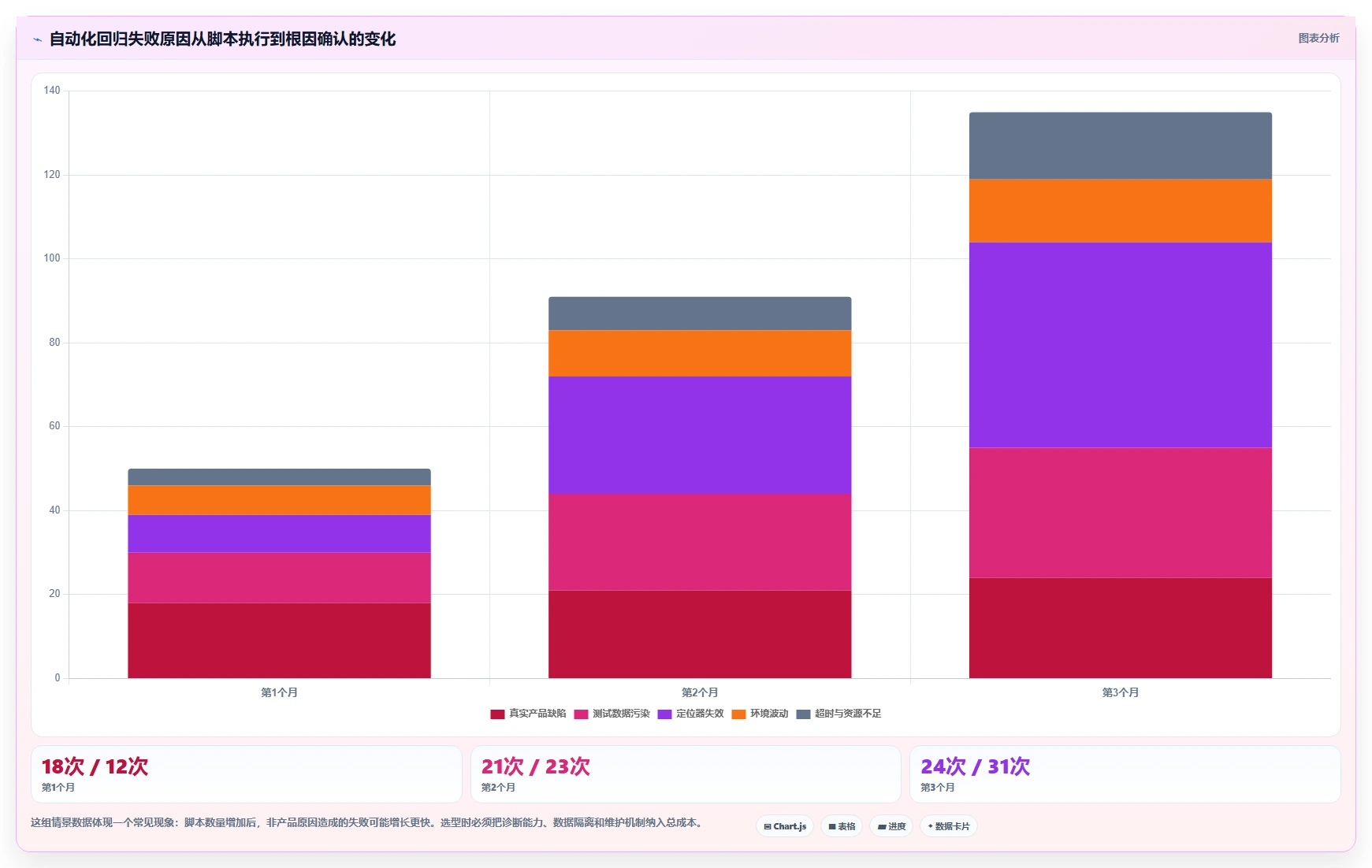Select the 数据卡片 chip
This screenshot has width=1372, height=868.
[949, 826]
